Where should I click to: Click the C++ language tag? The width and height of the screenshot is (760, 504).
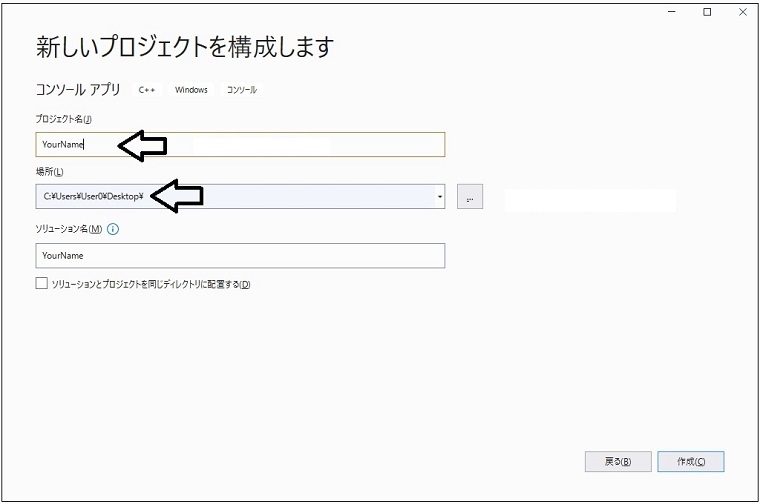click(148, 90)
